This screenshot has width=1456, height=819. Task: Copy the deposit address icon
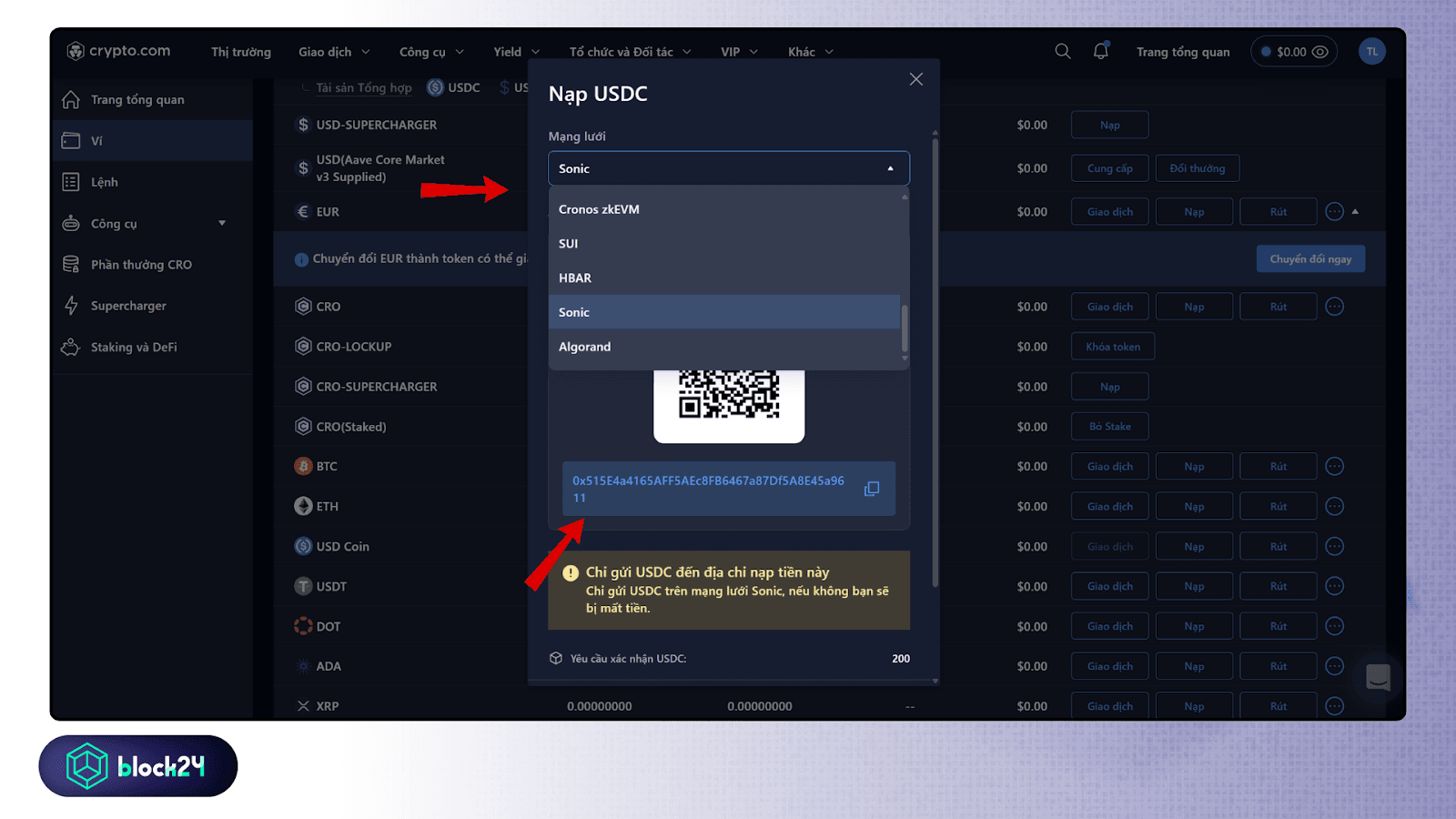point(872,489)
